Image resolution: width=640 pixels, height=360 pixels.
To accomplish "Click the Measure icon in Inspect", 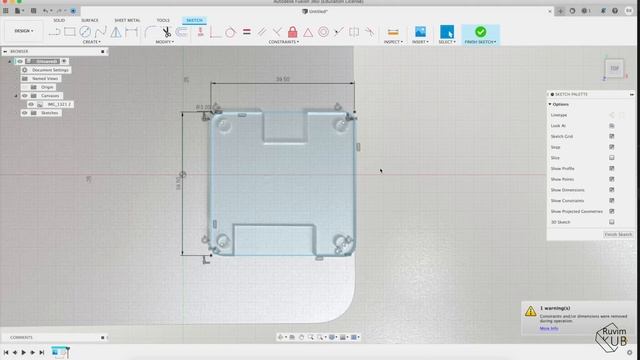I will coord(393,32).
